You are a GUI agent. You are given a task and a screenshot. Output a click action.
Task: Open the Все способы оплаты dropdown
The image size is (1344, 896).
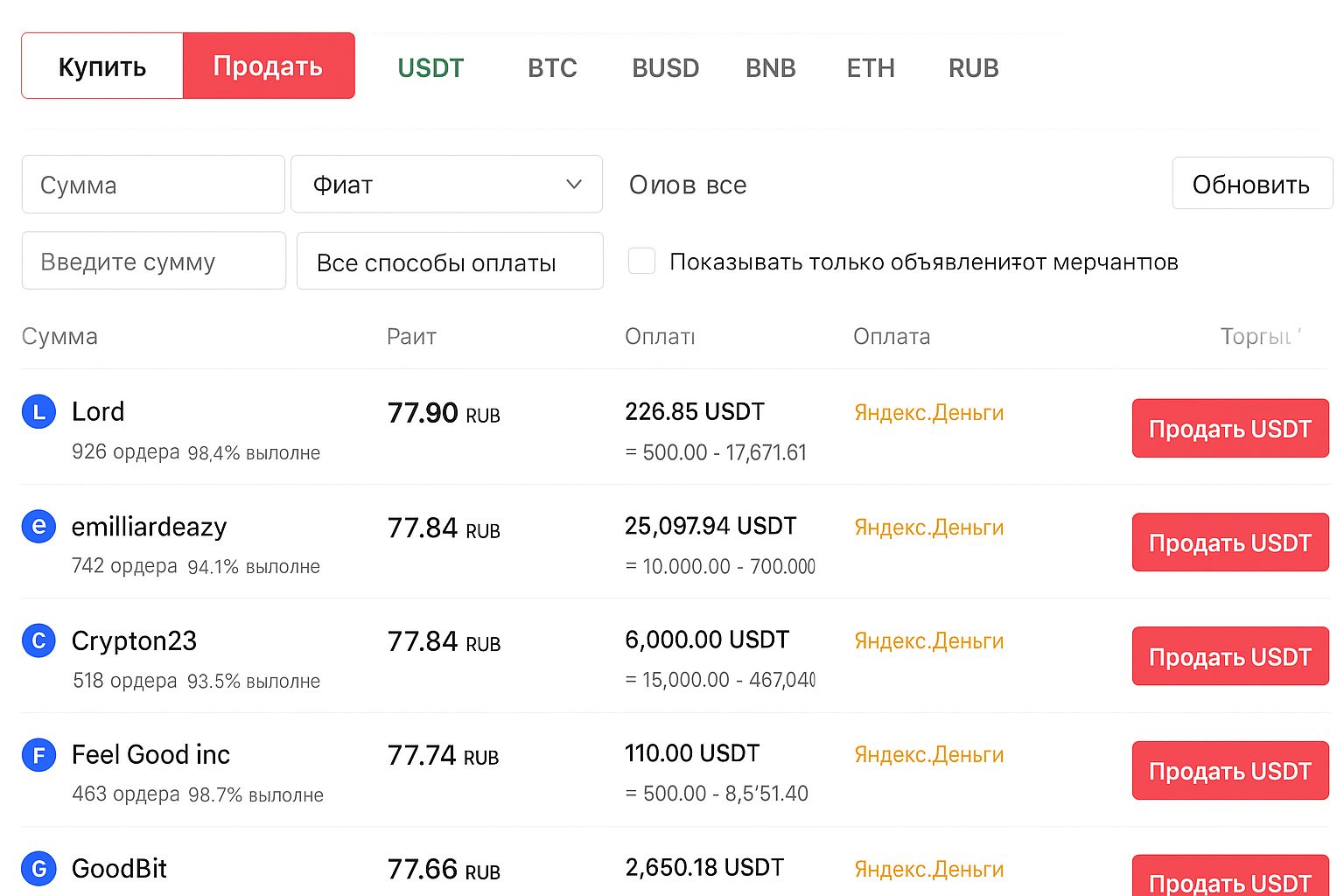pyautogui.click(x=449, y=261)
